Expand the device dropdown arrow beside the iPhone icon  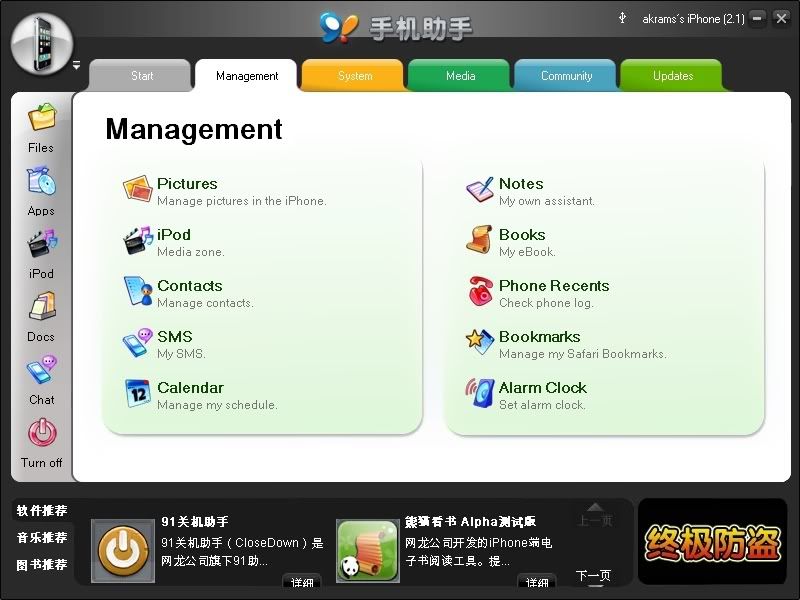coord(77,65)
